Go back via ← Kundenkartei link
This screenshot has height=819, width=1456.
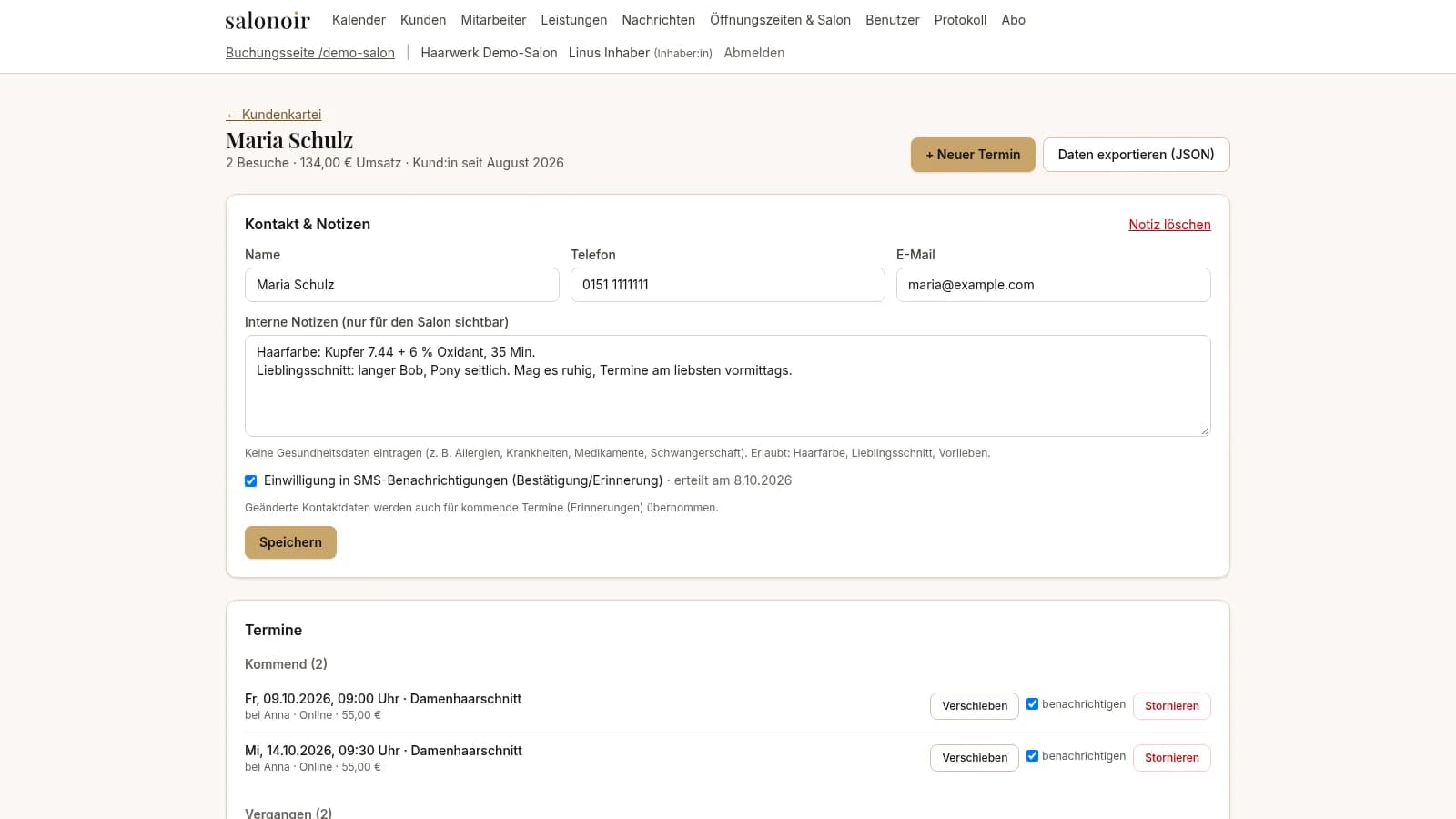[274, 115]
